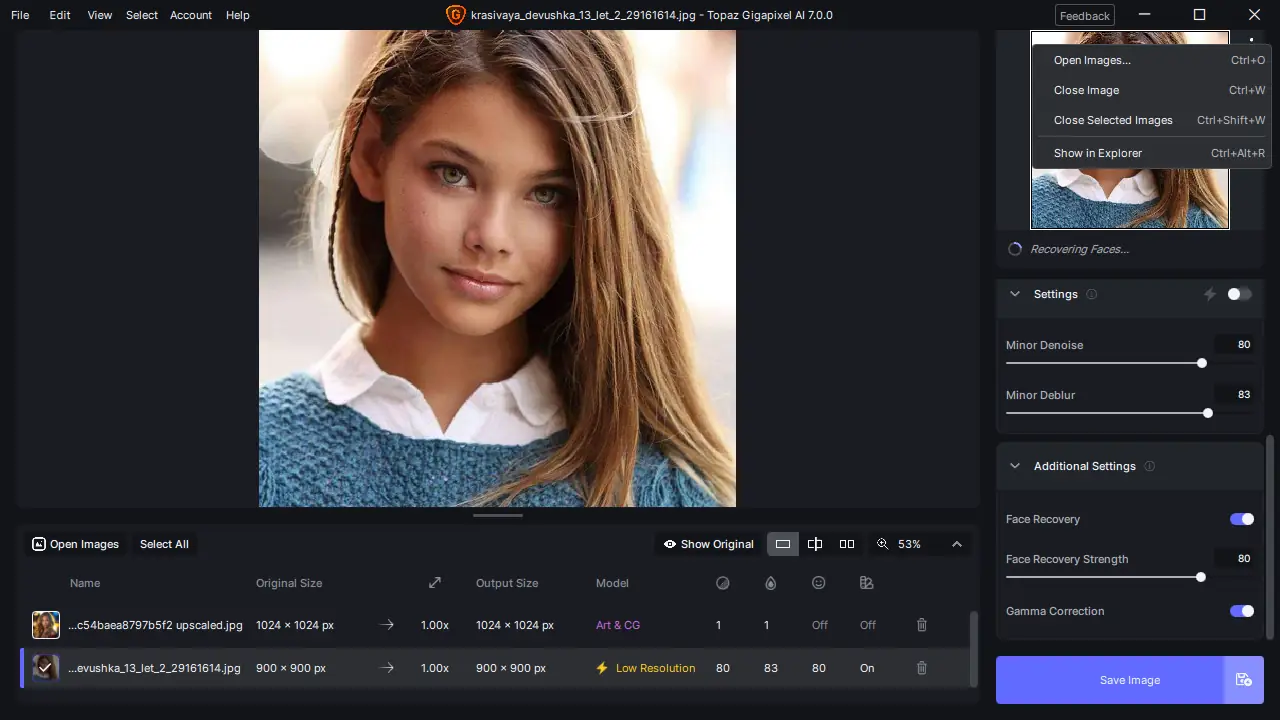Delete the Art & CG image row
1280x720 pixels.
921,625
